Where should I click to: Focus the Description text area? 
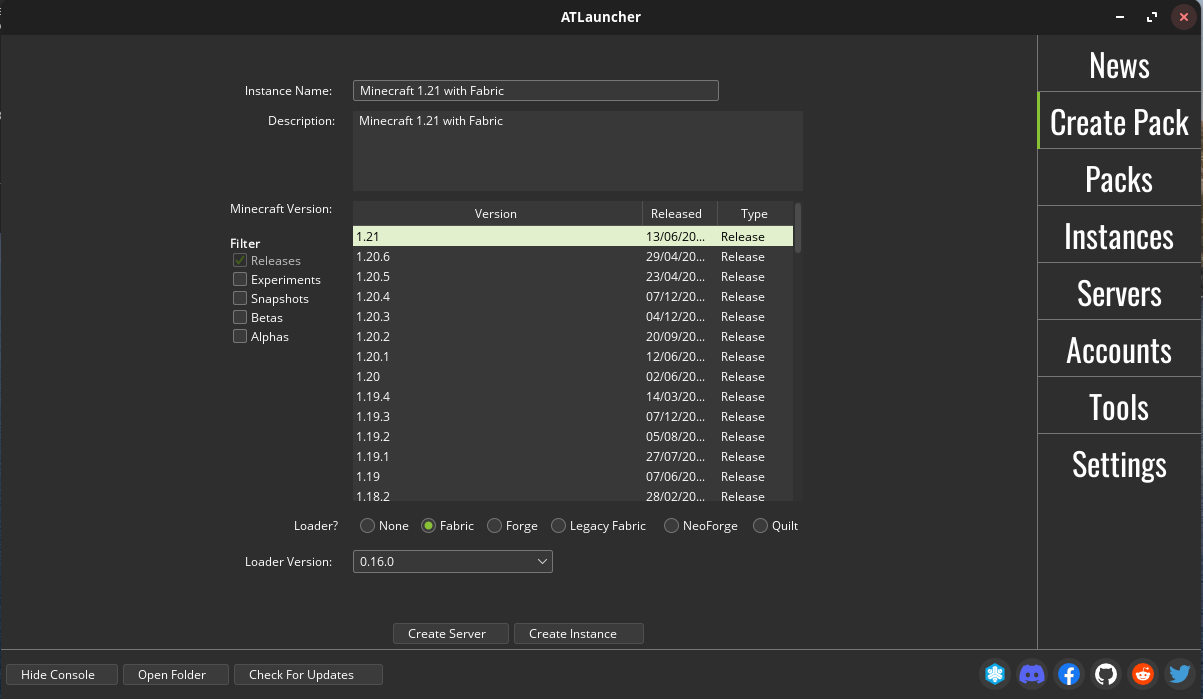pos(578,150)
